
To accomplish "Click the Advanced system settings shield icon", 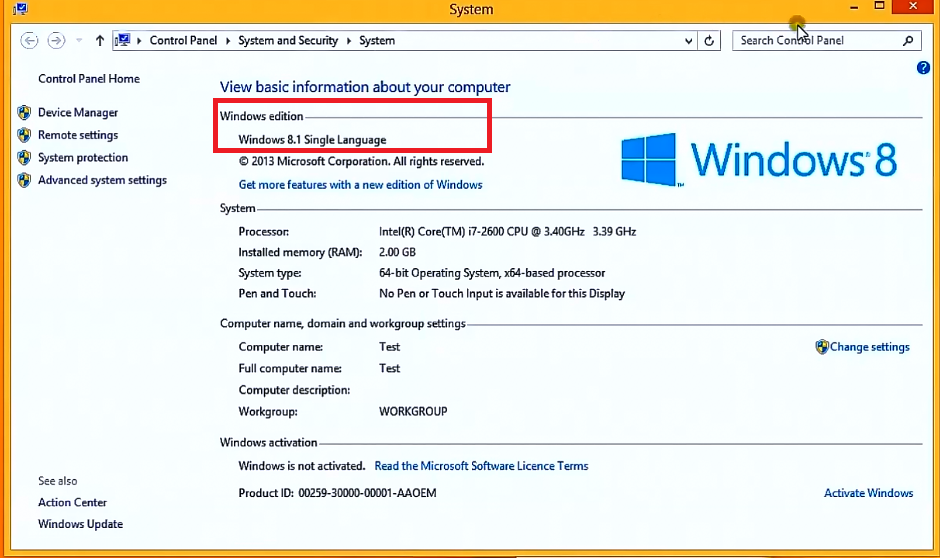I will pyautogui.click(x=24, y=180).
